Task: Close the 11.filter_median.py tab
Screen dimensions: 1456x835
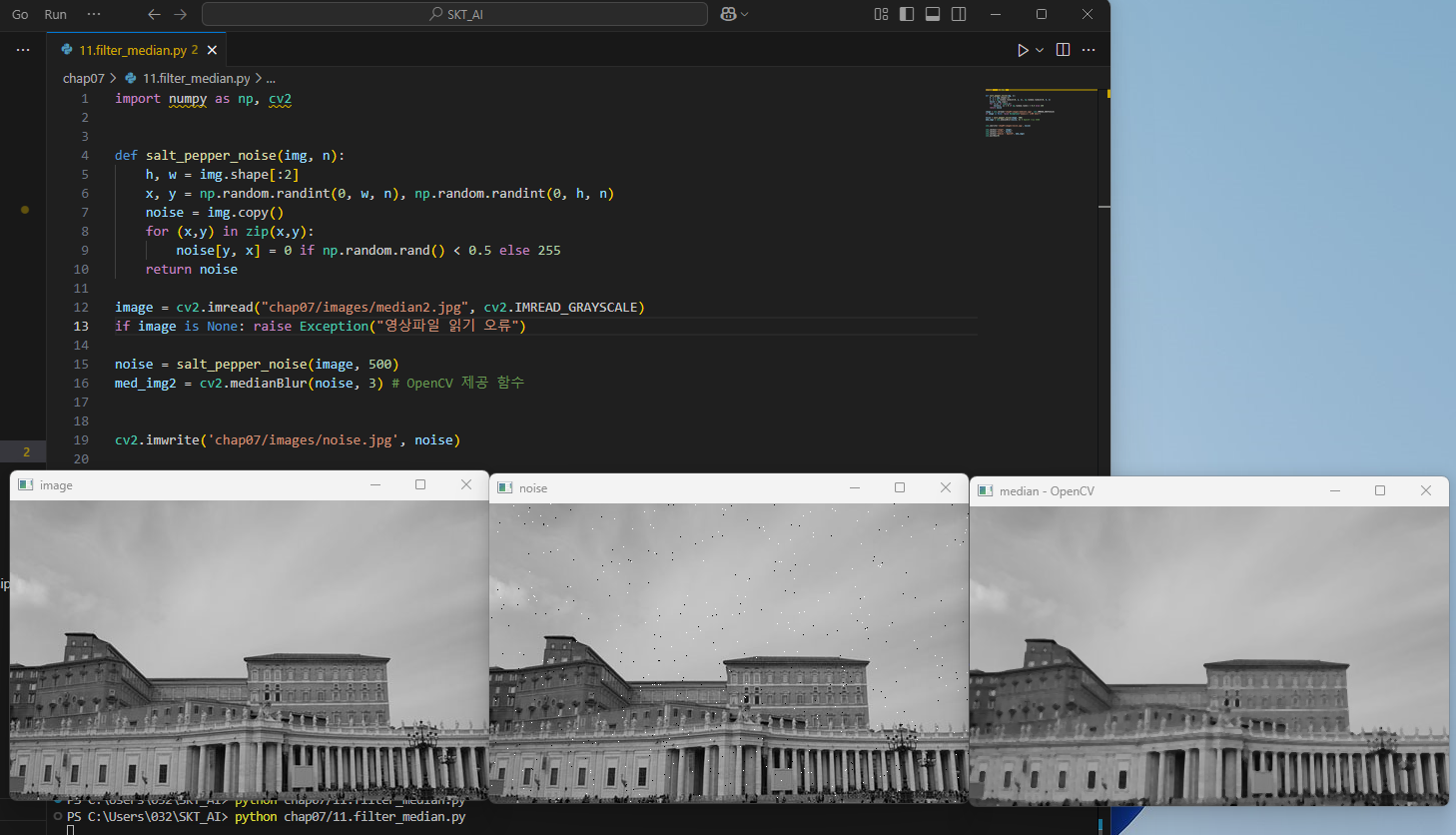Action: point(212,50)
